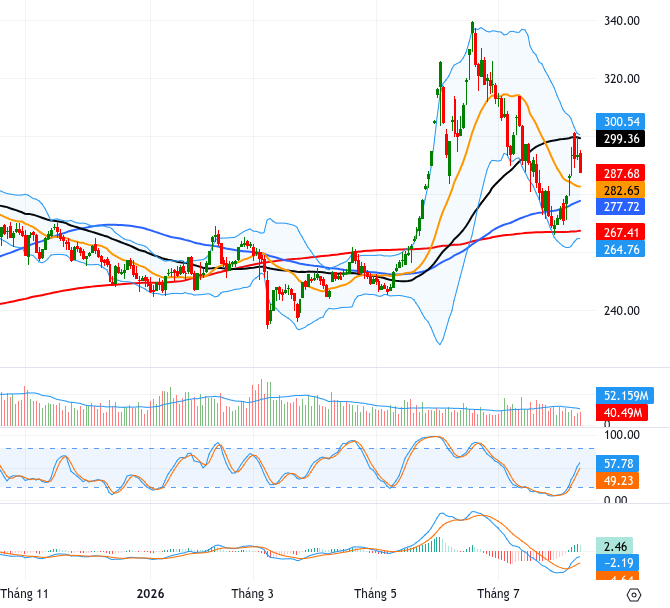The height and width of the screenshot is (608, 670).
Task: Select the 52.159M volume average label
Action: 625,395
